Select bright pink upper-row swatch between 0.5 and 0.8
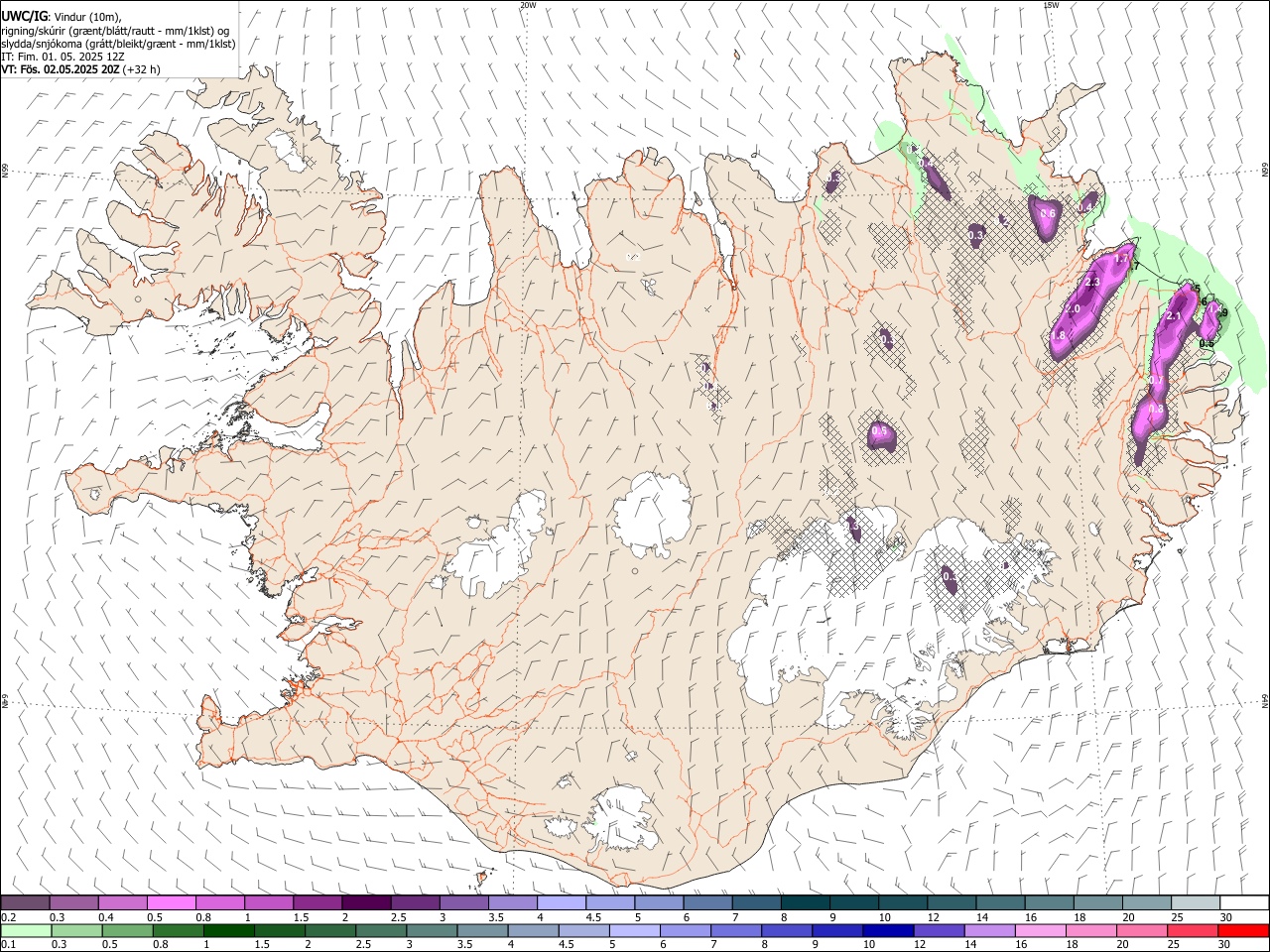Screen dimensions: 1270x952 [172, 903]
